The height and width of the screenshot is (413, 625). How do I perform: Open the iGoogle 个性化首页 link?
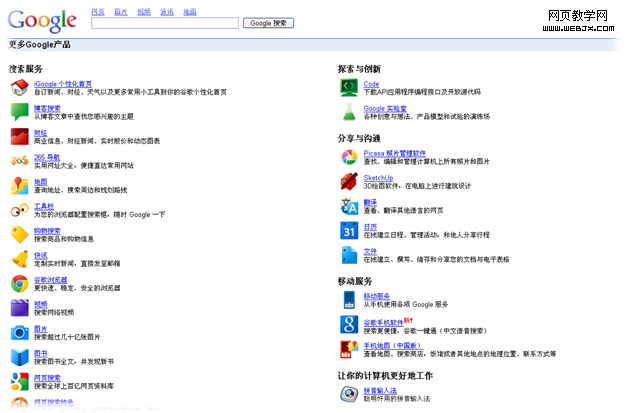[x=62, y=84]
